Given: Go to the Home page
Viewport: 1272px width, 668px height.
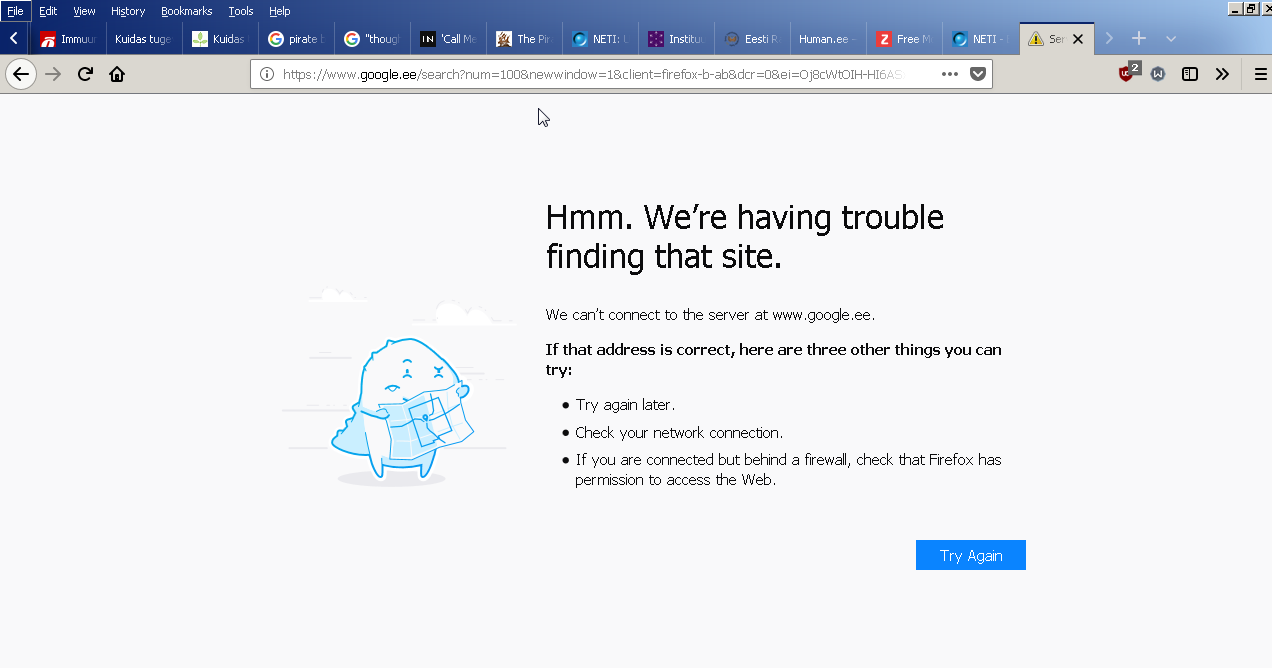Looking at the screenshot, I should pyautogui.click(x=117, y=74).
